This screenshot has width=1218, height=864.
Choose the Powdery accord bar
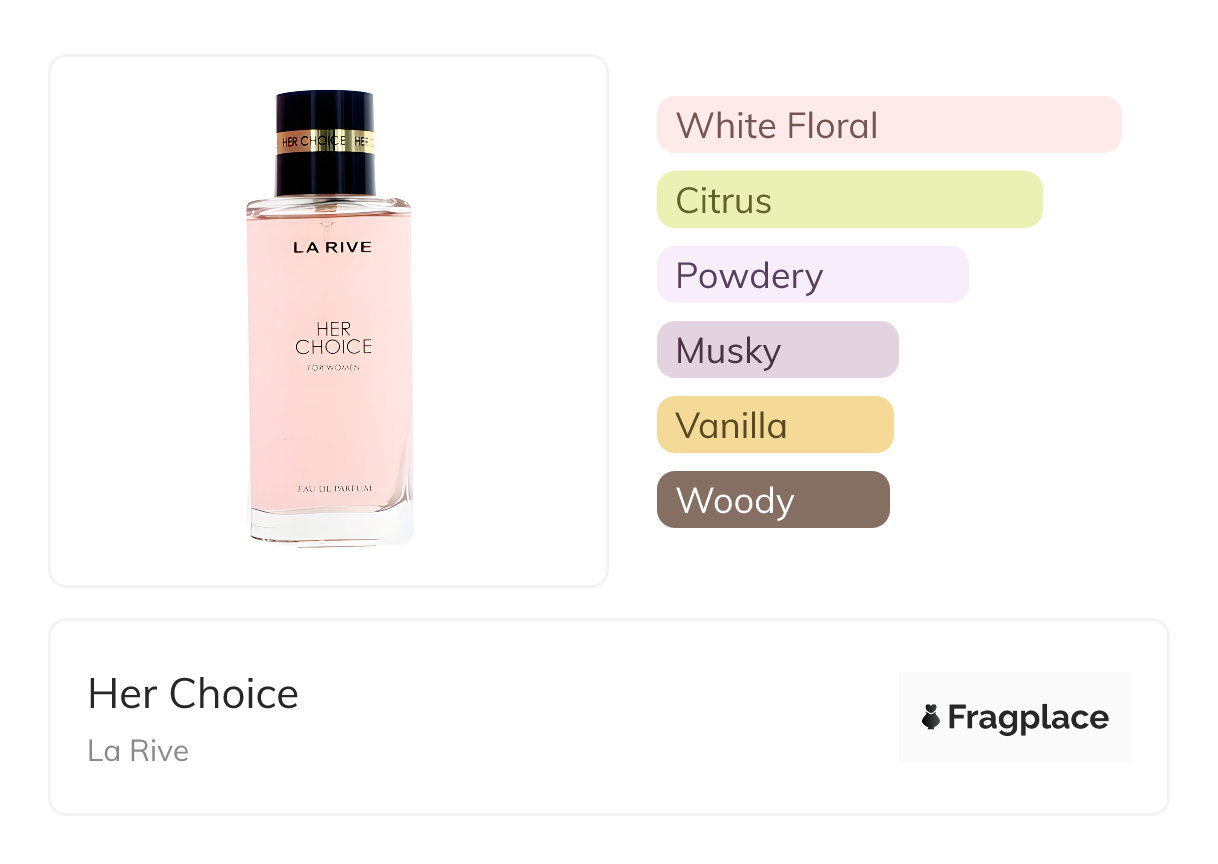tap(812, 275)
